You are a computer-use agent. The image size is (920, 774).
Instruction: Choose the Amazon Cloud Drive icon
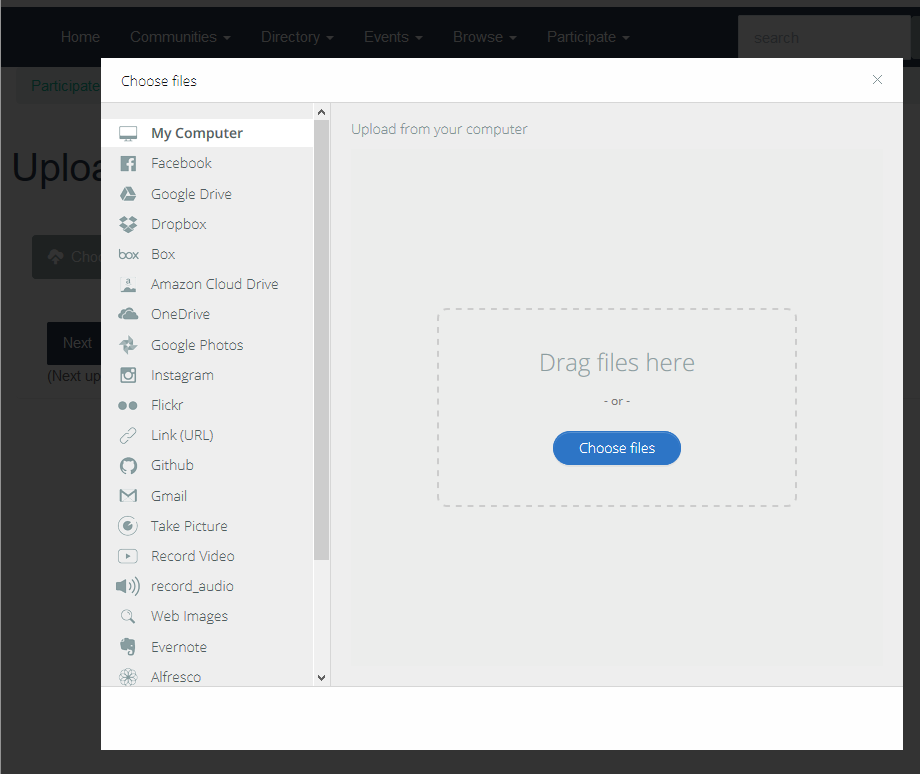pyautogui.click(x=128, y=285)
